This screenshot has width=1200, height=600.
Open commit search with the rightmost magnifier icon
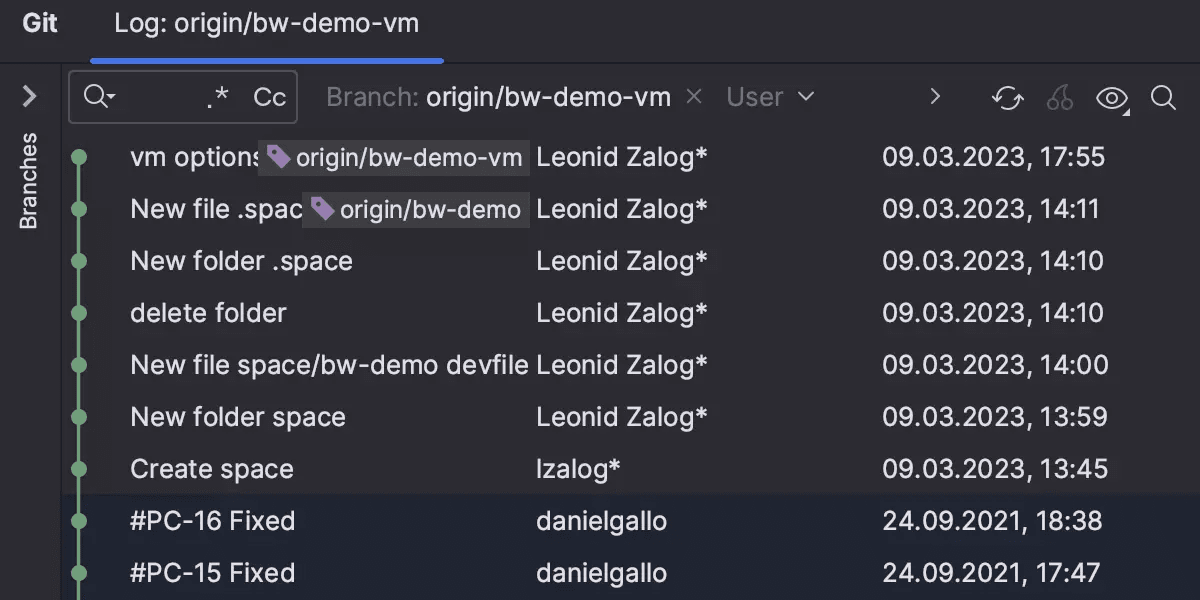point(1163,98)
